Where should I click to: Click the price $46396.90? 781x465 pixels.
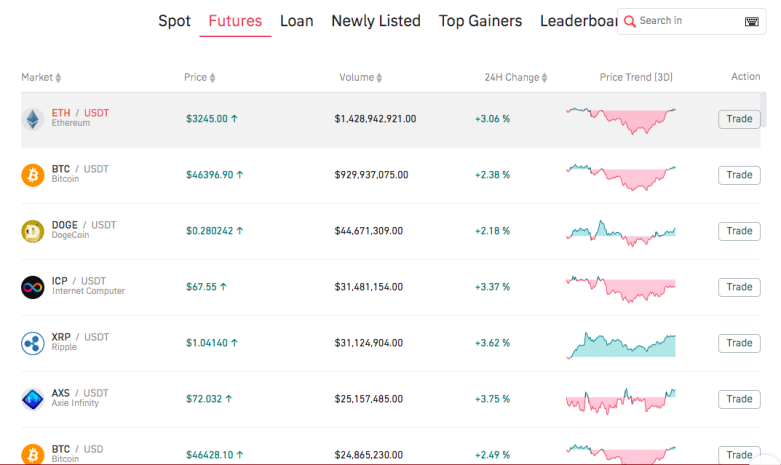210,175
